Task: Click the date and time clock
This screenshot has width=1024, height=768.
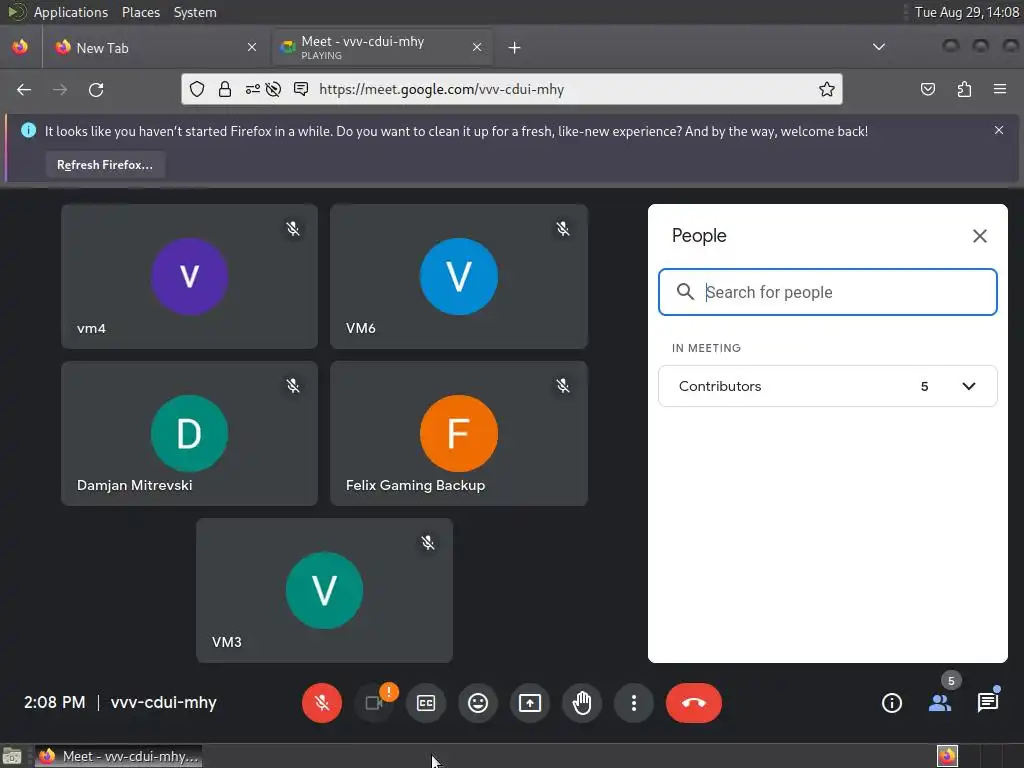Action: [x=967, y=12]
